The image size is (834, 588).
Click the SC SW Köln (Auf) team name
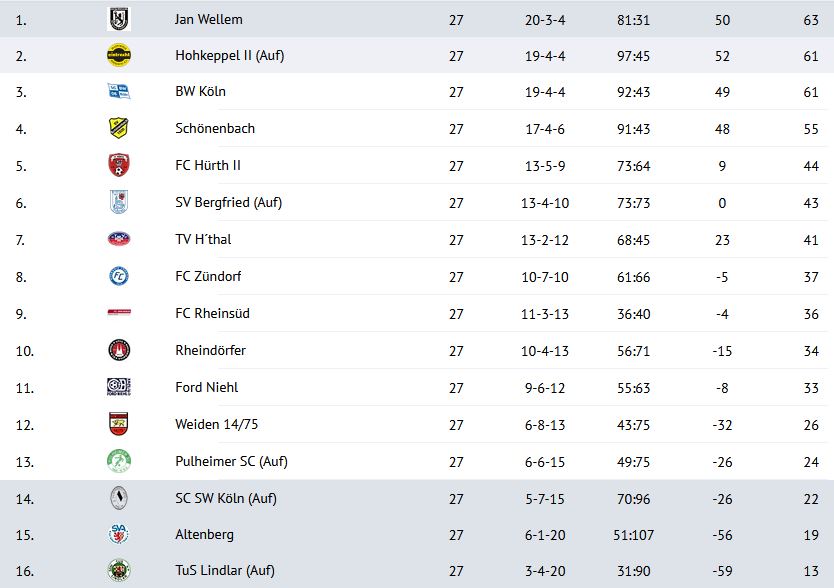[x=226, y=499]
